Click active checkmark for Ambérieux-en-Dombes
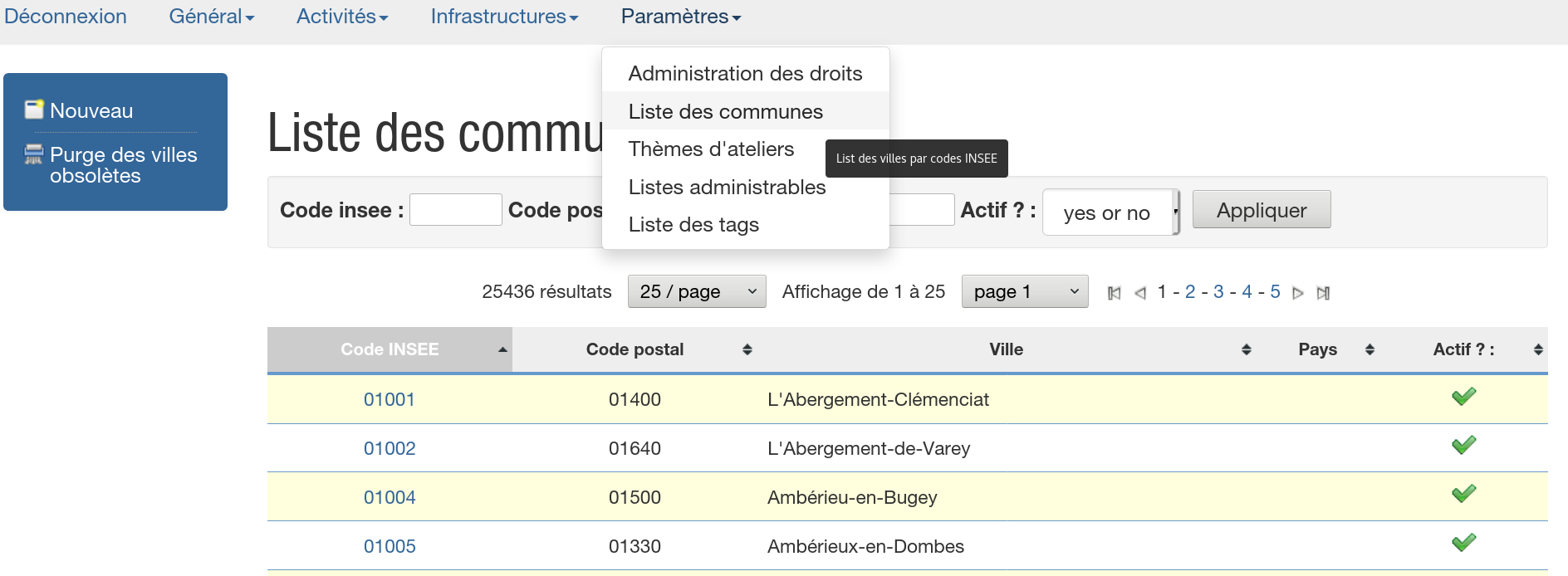This screenshot has width=1568, height=576. 1463,543
